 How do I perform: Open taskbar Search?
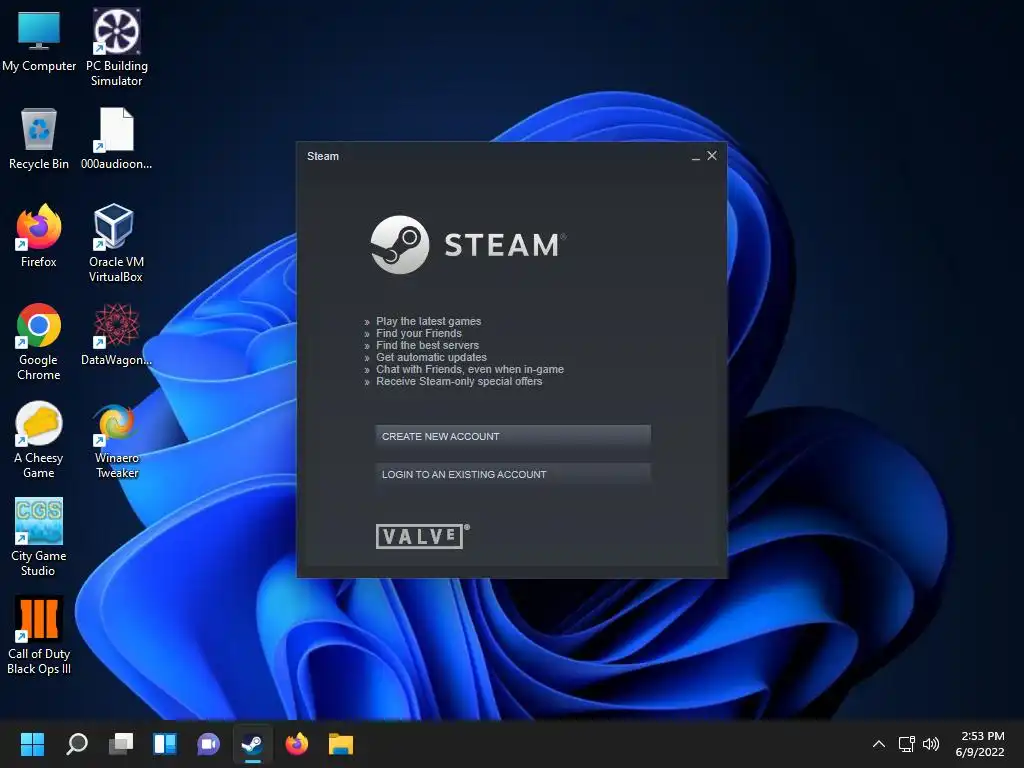[x=76, y=744]
